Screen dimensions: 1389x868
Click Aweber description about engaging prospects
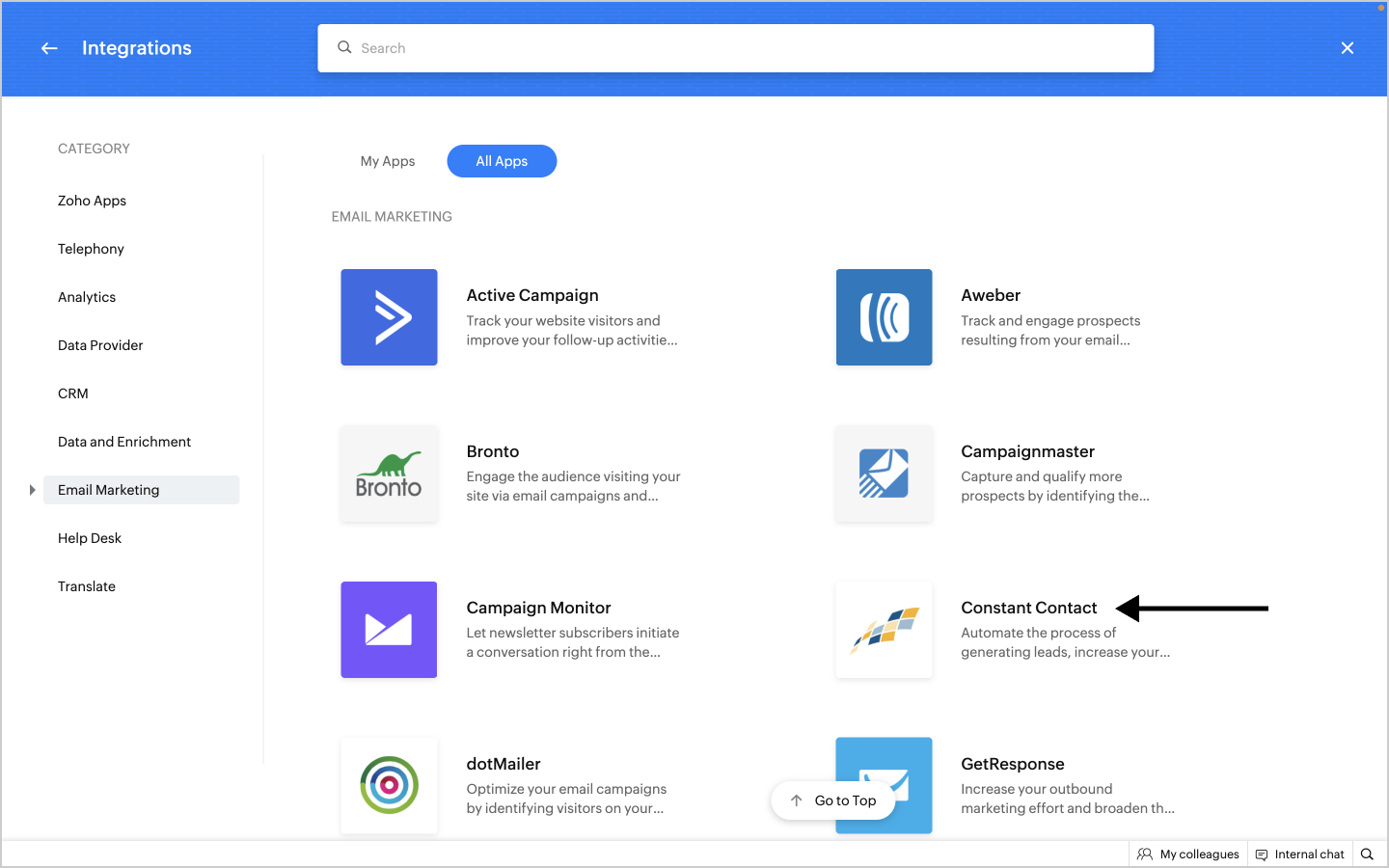1050,331
